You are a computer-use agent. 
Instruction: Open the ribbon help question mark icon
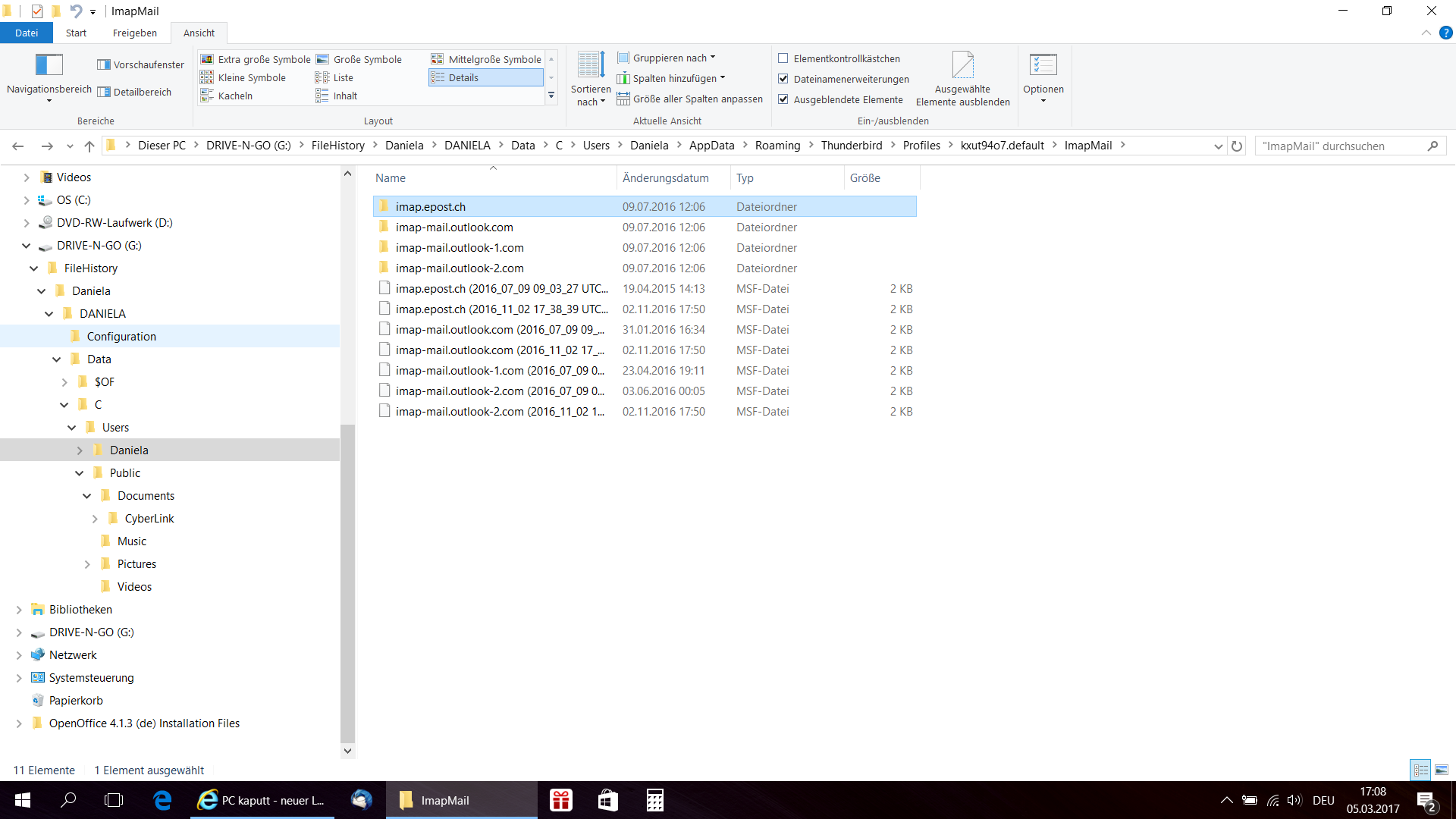point(1445,33)
